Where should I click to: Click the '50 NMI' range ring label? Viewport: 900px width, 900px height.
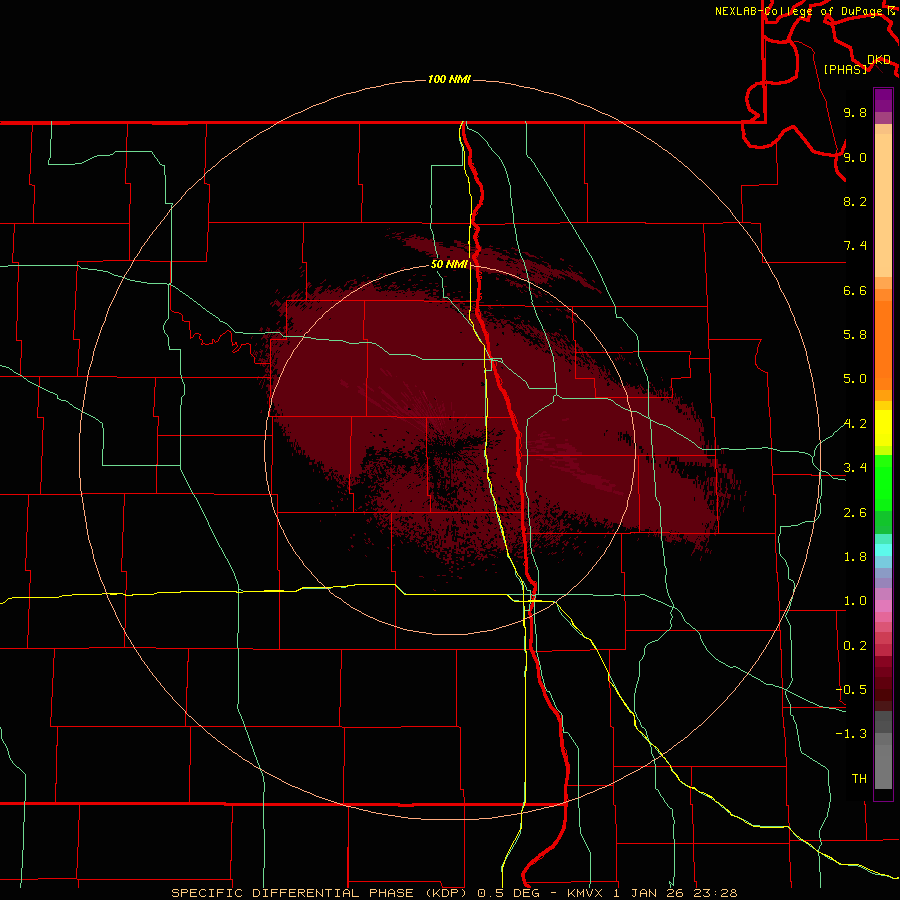[449, 264]
